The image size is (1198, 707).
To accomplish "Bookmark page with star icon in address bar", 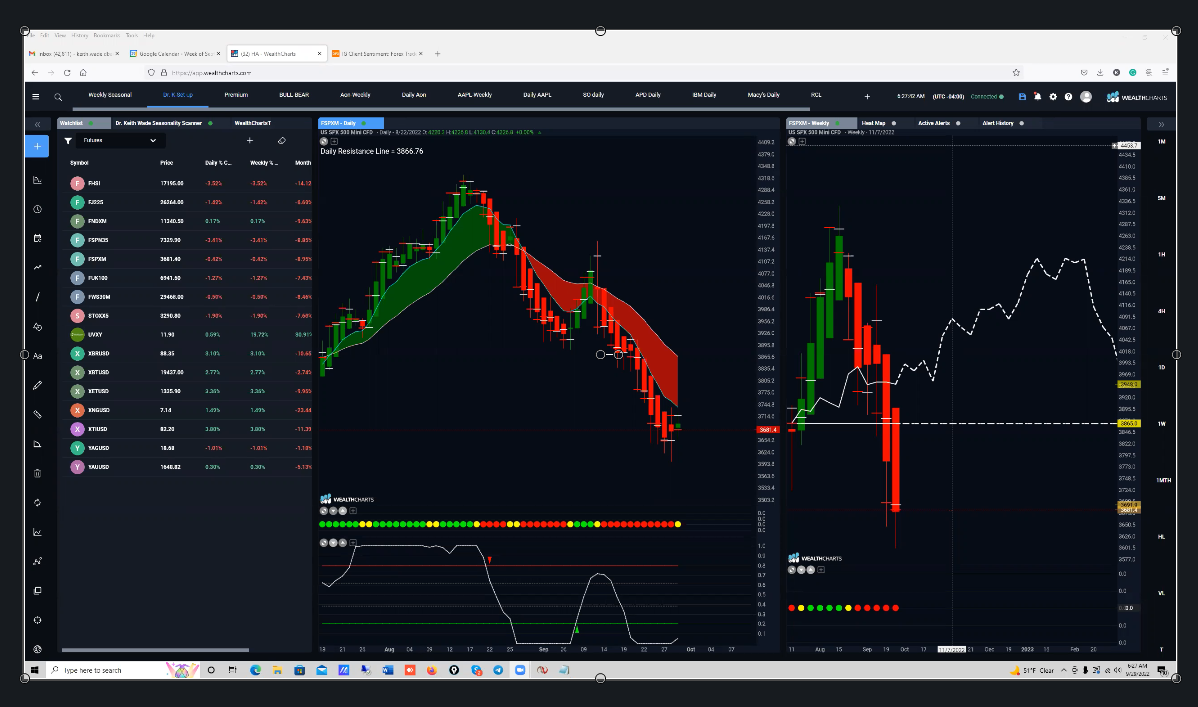I will [x=1016, y=73].
